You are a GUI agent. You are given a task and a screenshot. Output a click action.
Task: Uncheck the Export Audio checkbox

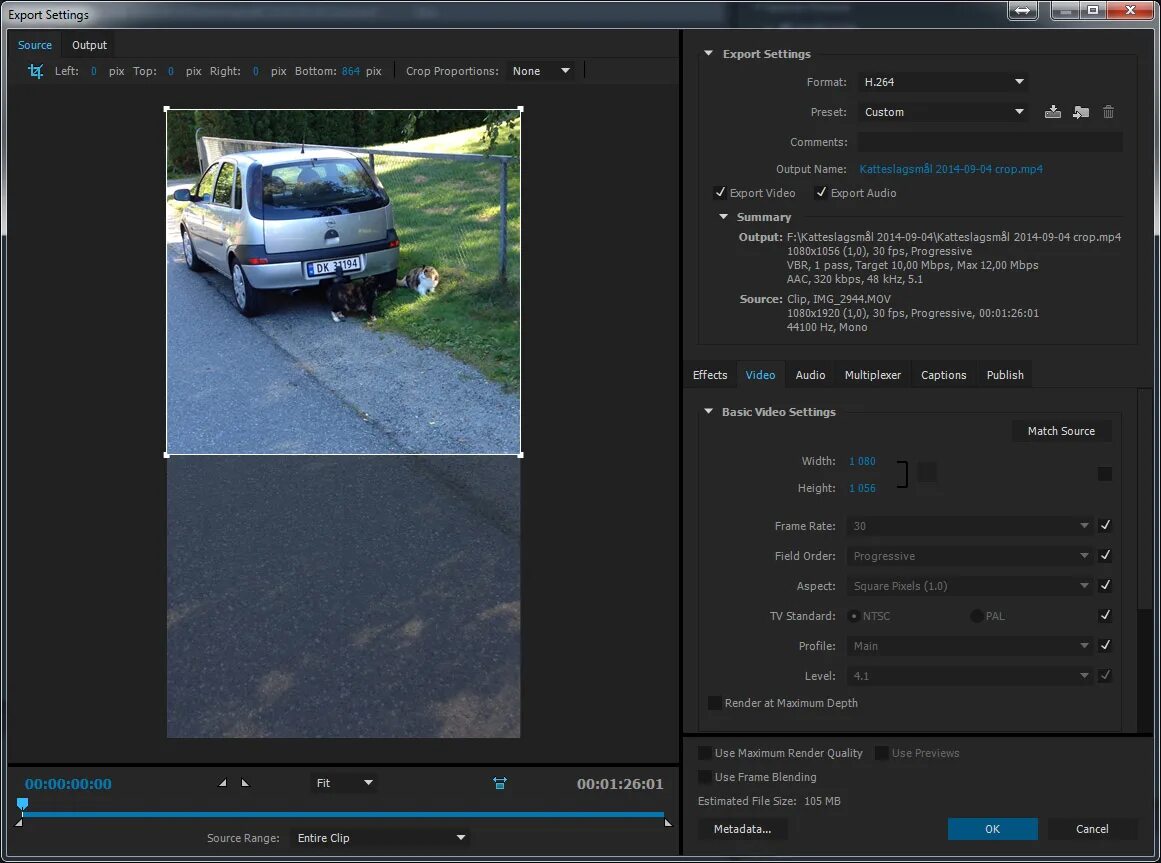click(x=821, y=193)
